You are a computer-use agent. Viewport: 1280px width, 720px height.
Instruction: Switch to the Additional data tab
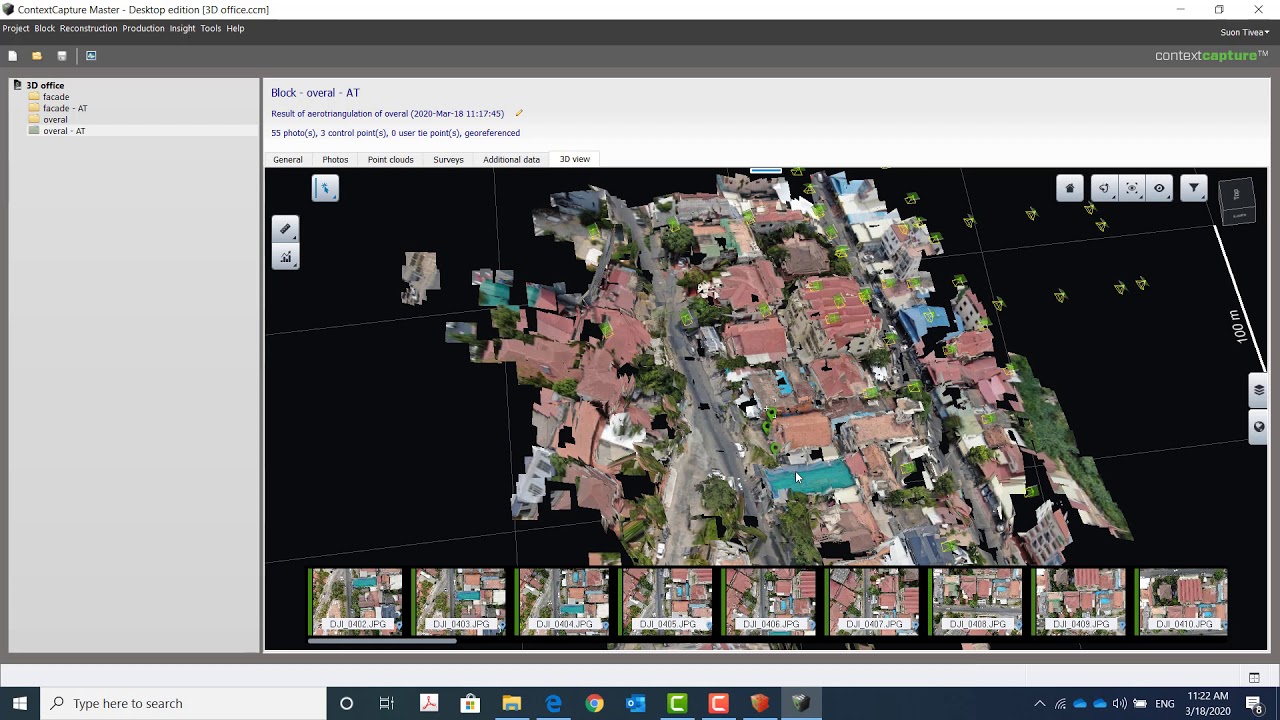click(x=511, y=160)
